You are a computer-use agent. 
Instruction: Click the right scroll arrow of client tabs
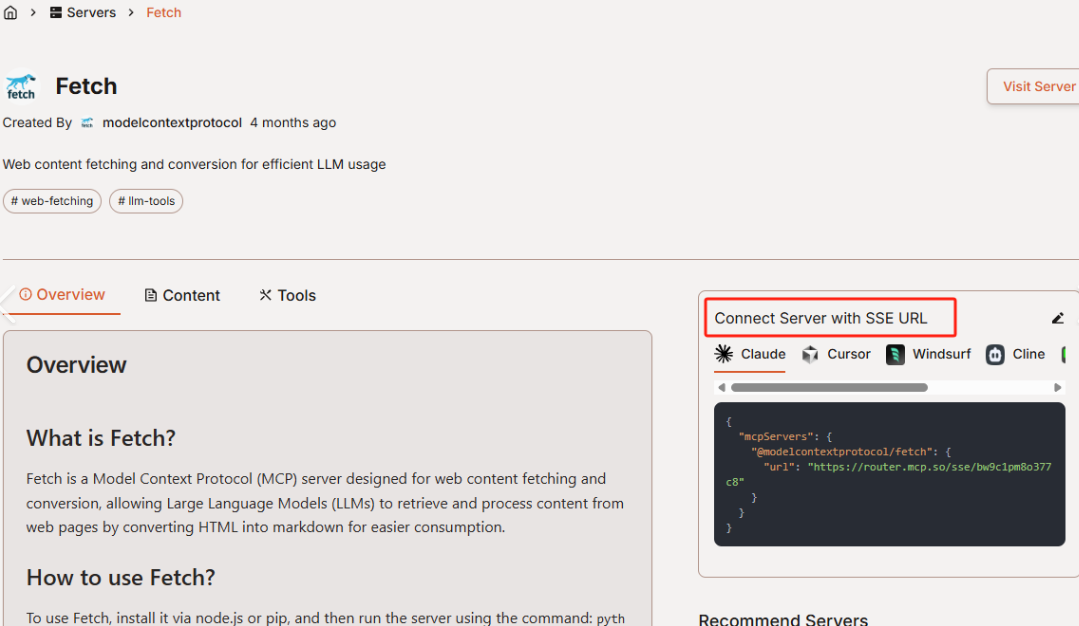(x=1058, y=387)
